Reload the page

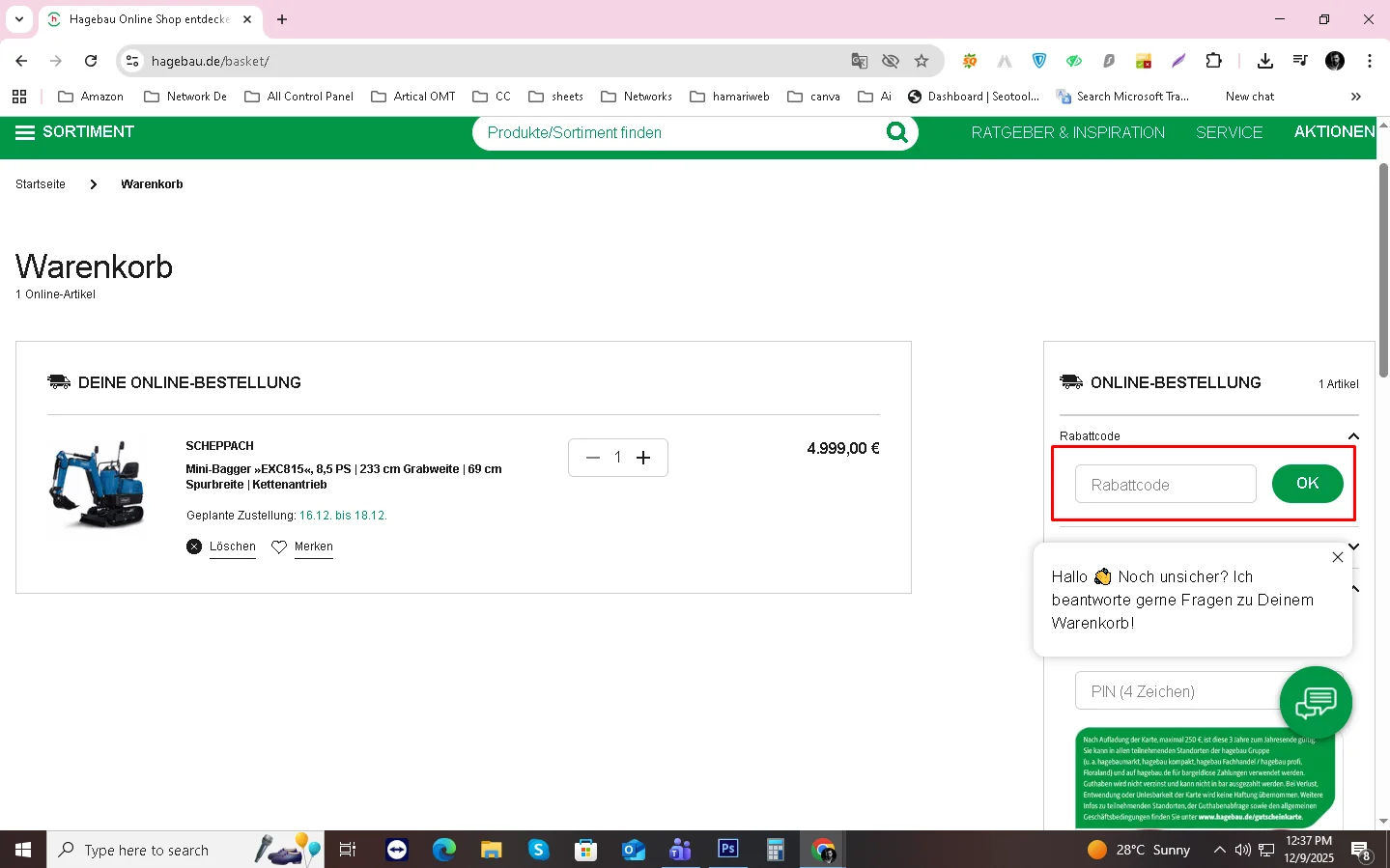(91, 61)
